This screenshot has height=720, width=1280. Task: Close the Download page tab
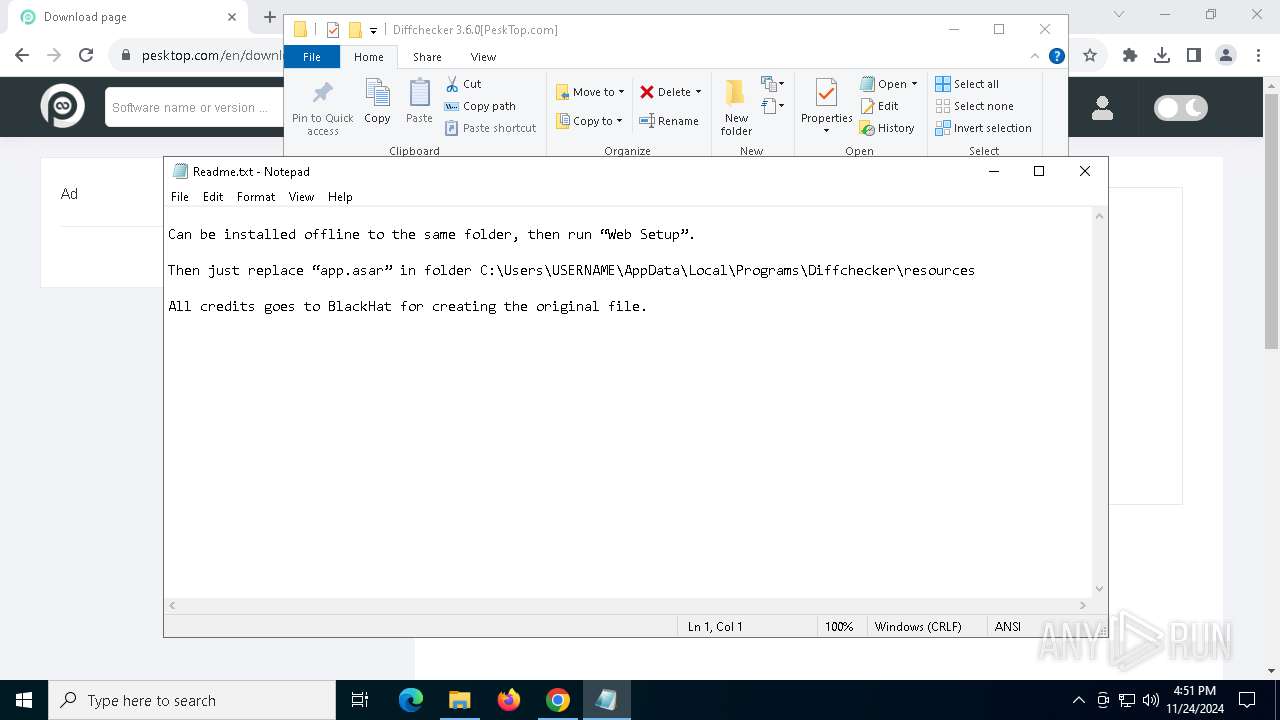231,17
